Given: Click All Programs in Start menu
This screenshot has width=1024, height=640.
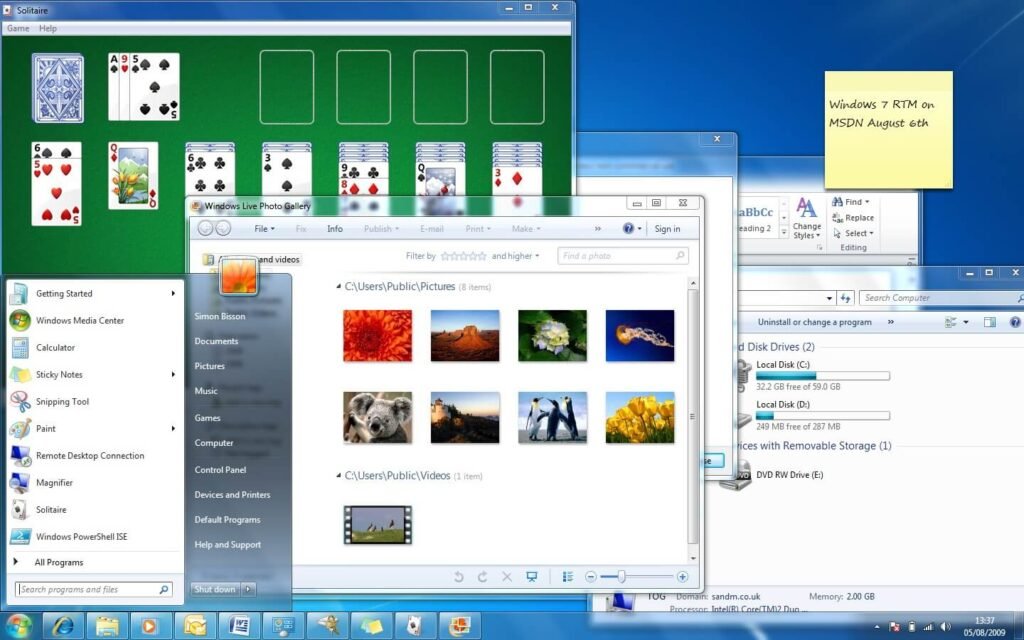Looking at the screenshot, I should coord(59,562).
